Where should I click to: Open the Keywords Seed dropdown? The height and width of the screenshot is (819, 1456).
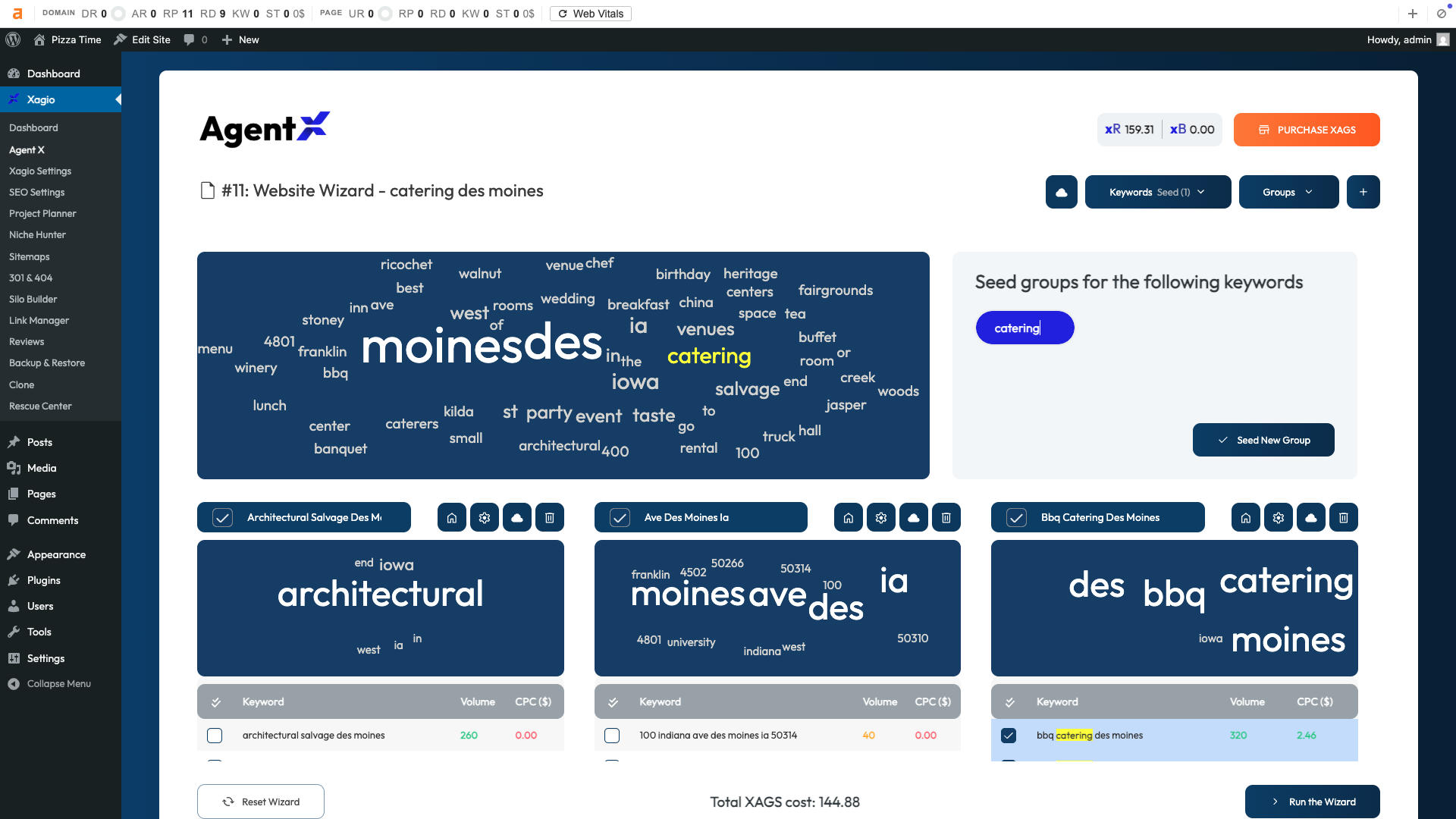point(1158,192)
